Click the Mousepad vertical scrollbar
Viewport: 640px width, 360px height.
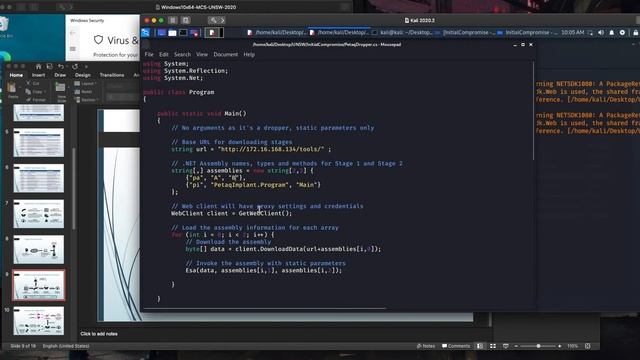[533, 110]
